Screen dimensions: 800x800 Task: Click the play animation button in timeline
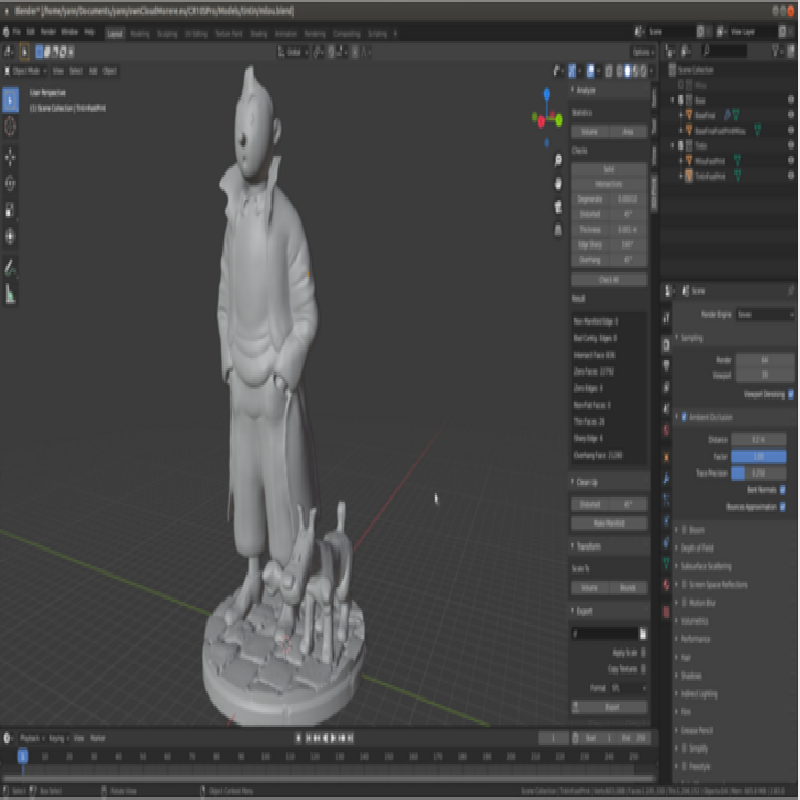334,738
